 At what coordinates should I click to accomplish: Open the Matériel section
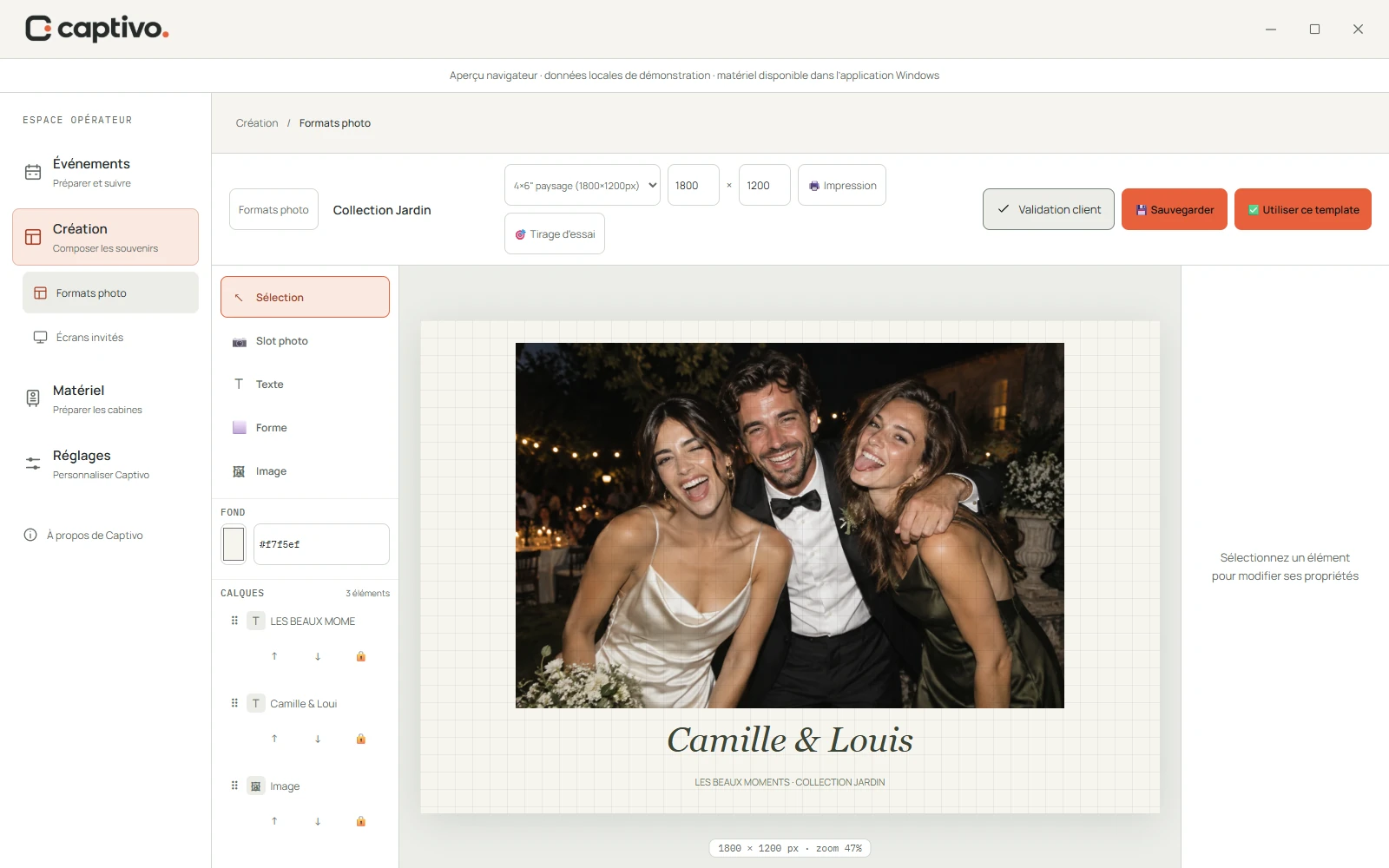[x=105, y=398]
